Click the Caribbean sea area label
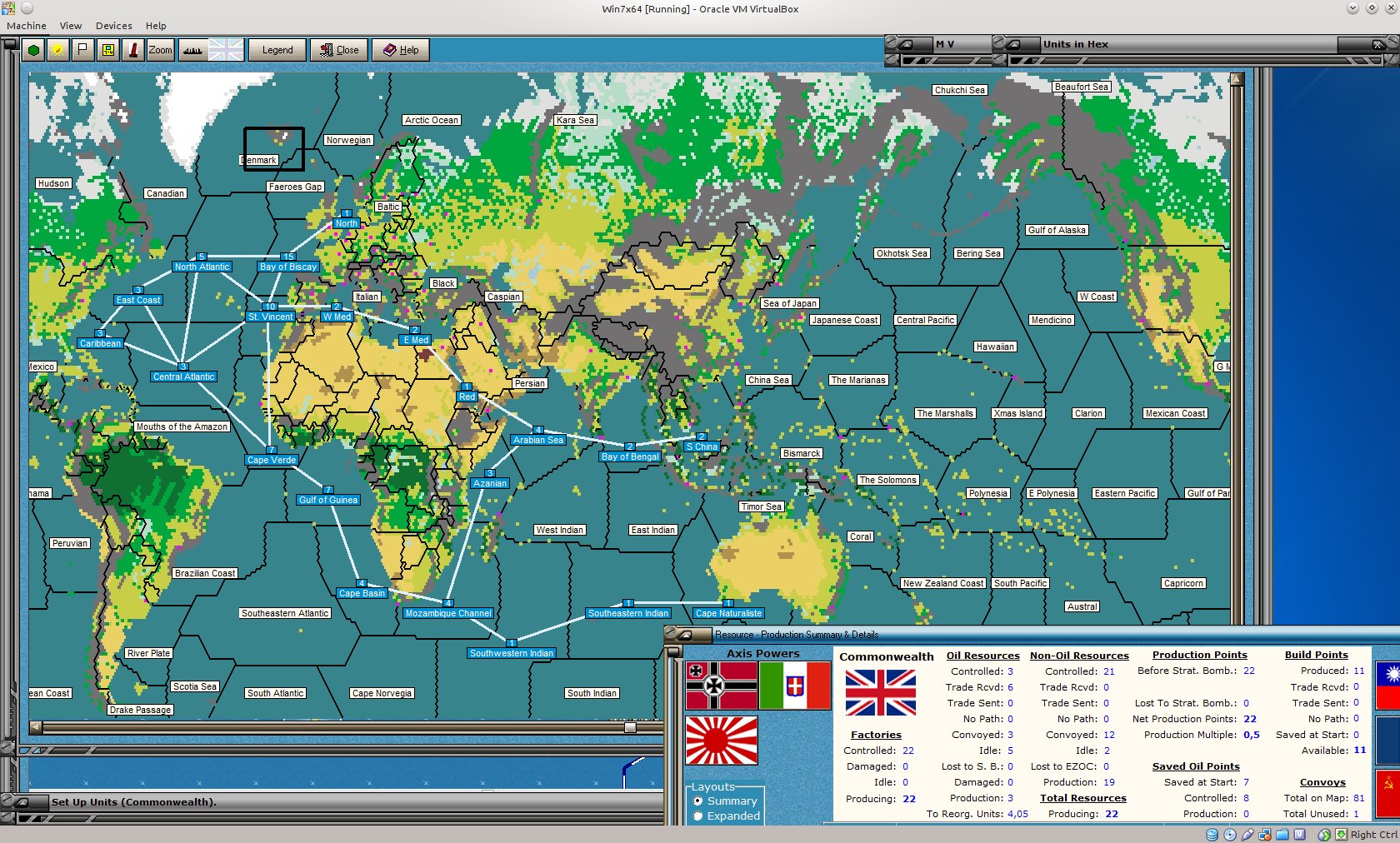 click(x=101, y=343)
